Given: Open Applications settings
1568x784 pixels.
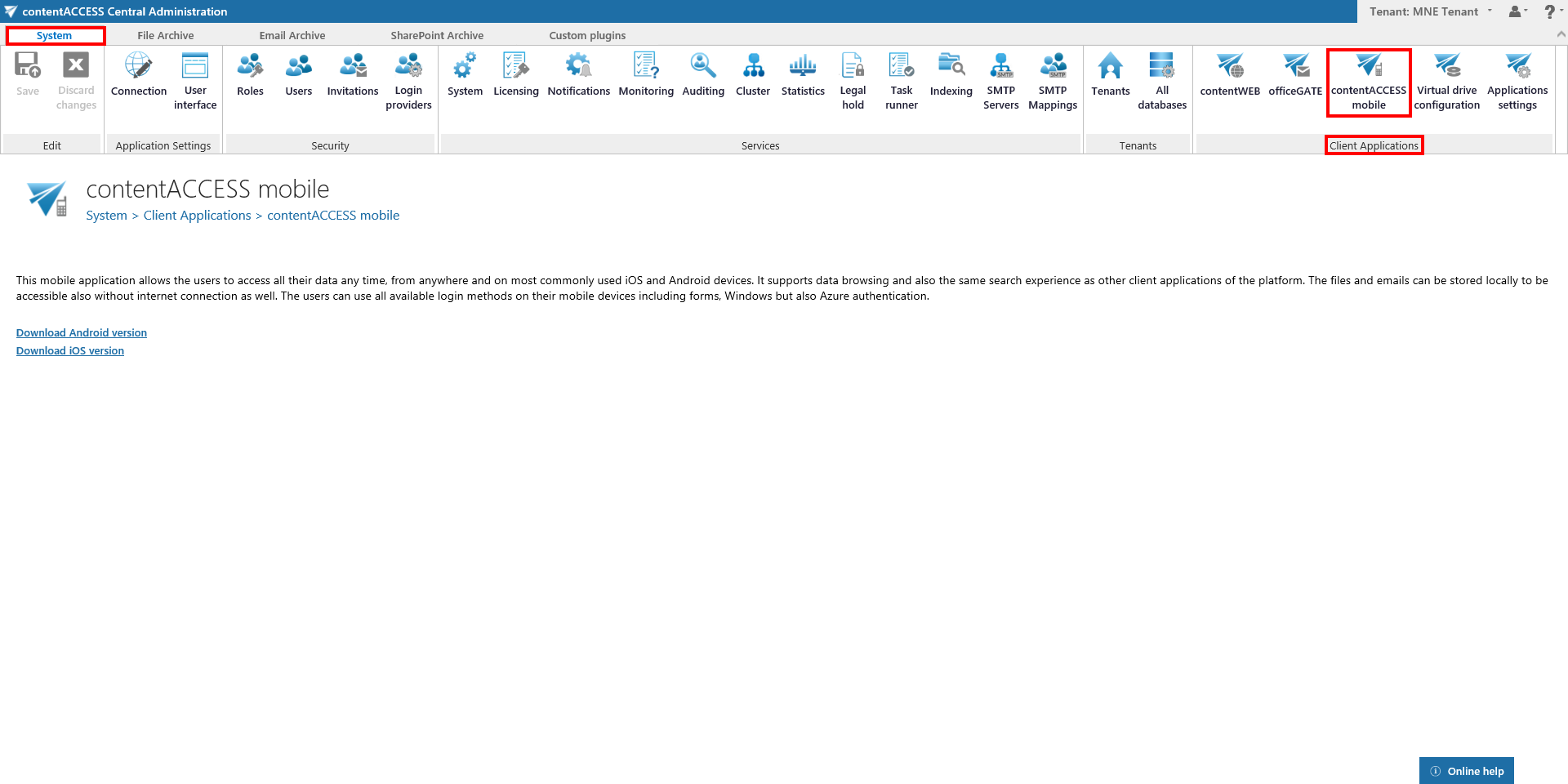Looking at the screenshot, I should pos(1517,81).
